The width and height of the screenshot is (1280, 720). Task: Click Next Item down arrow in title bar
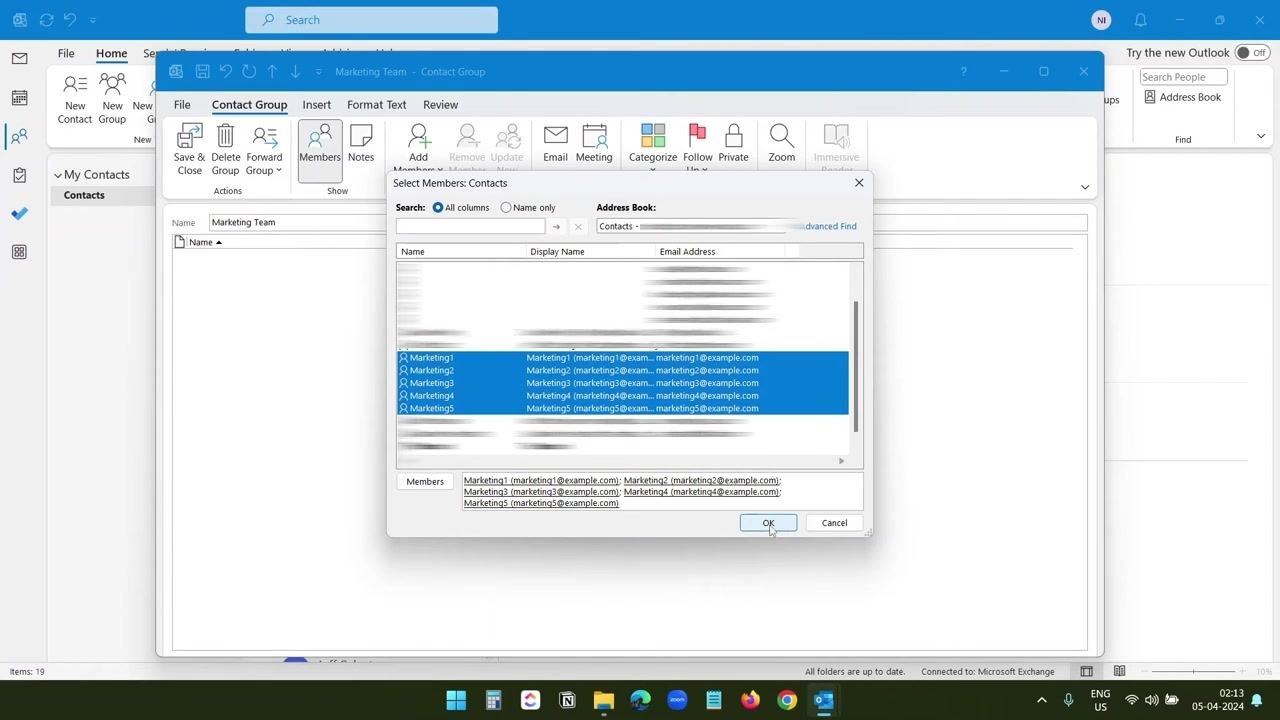pos(295,72)
